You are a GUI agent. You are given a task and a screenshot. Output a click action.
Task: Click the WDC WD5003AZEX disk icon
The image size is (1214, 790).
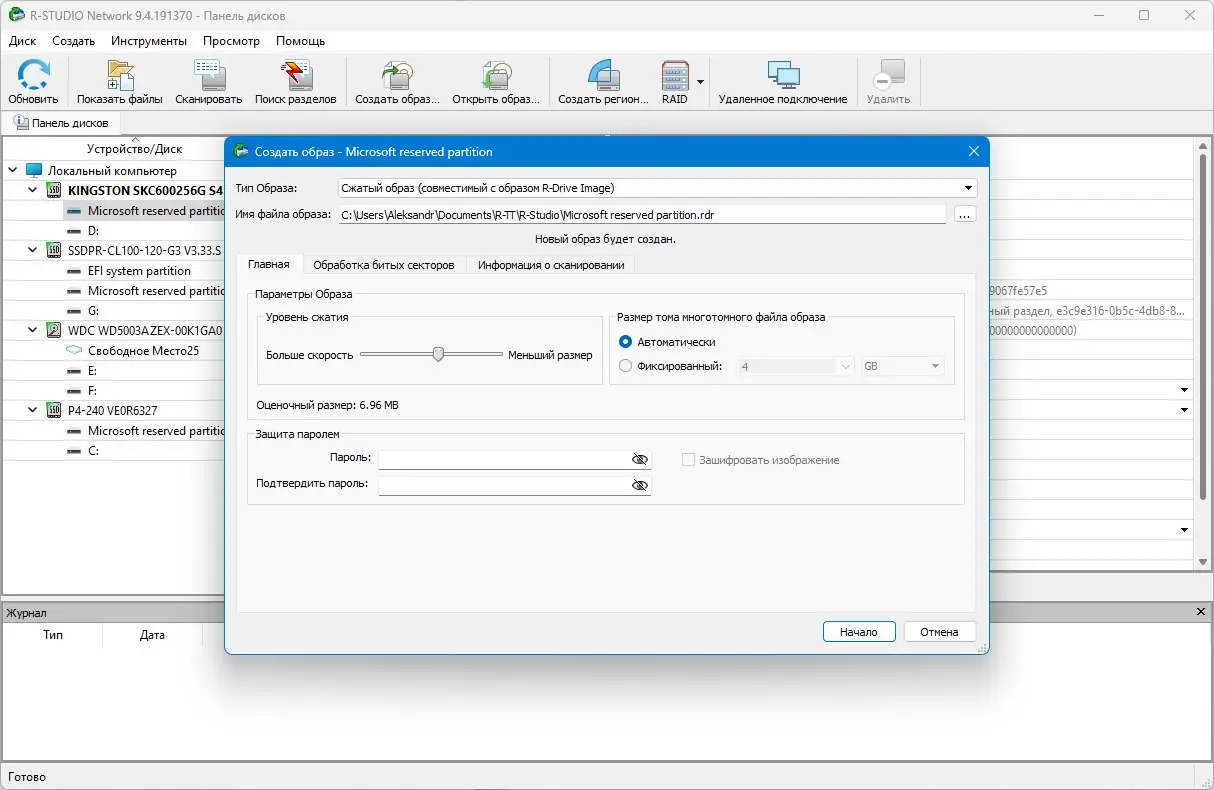pos(54,330)
